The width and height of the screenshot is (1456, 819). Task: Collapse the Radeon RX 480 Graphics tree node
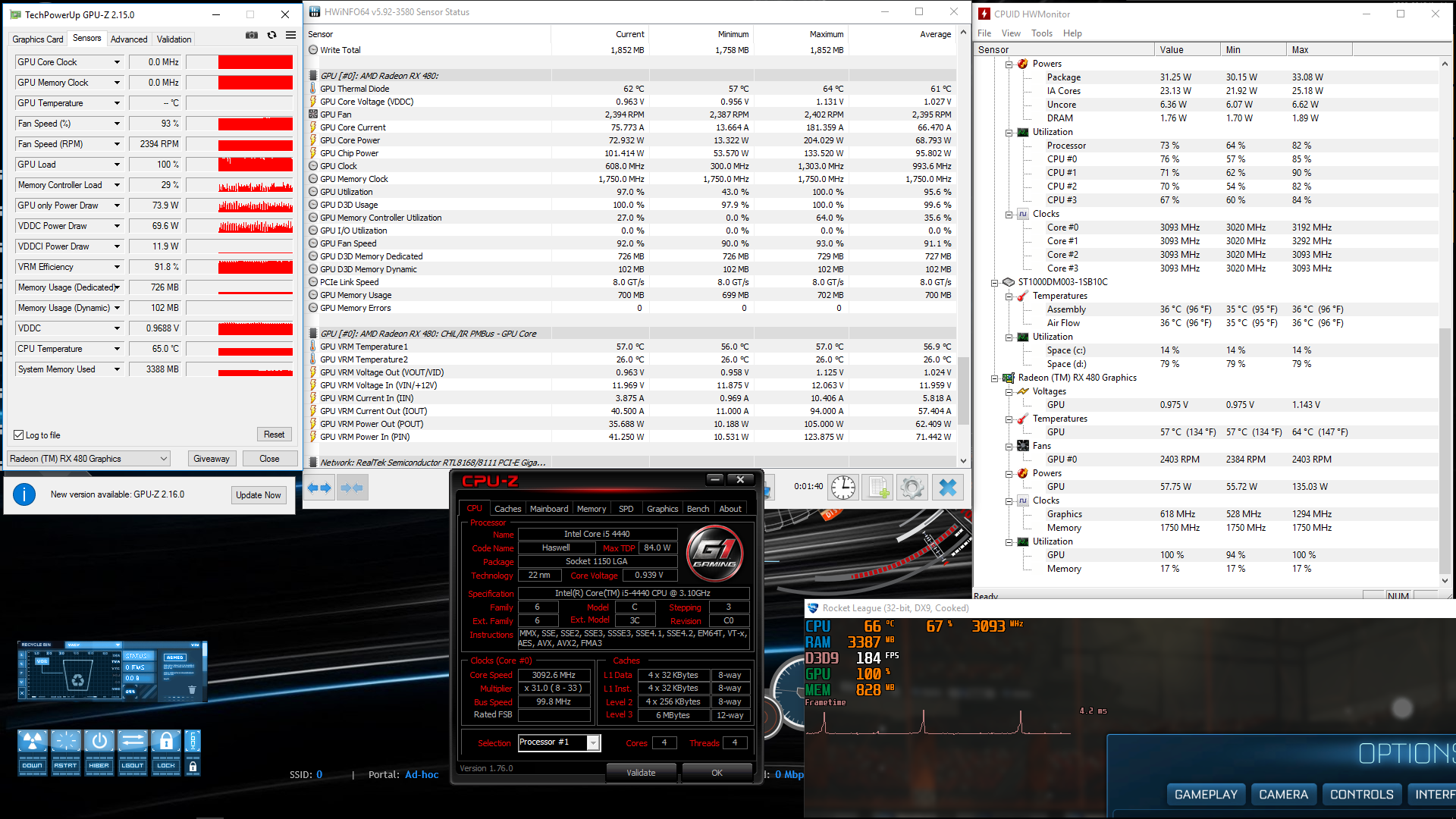pos(995,378)
